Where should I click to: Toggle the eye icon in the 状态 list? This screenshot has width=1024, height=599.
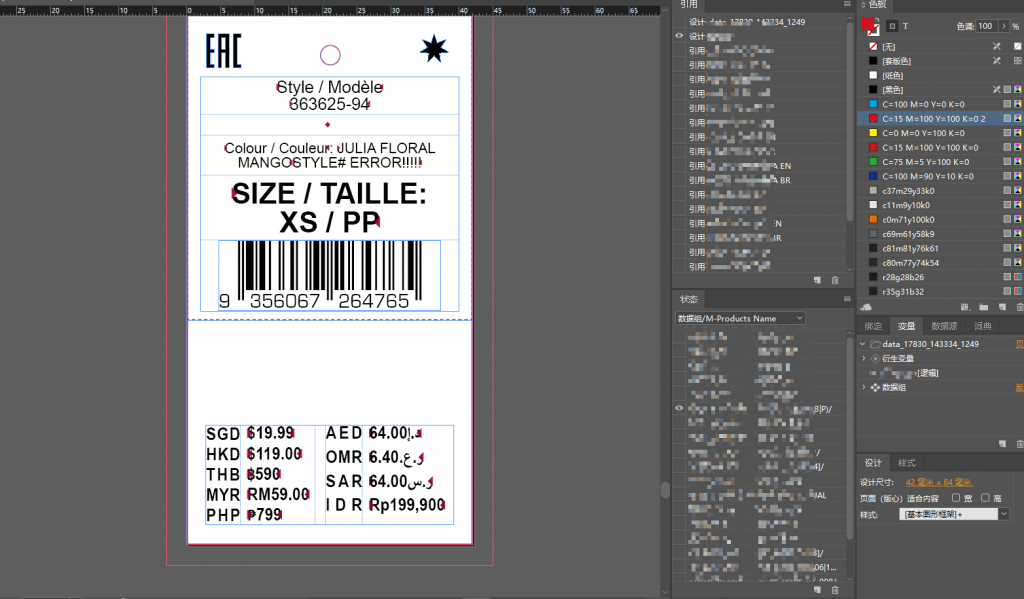679,408
